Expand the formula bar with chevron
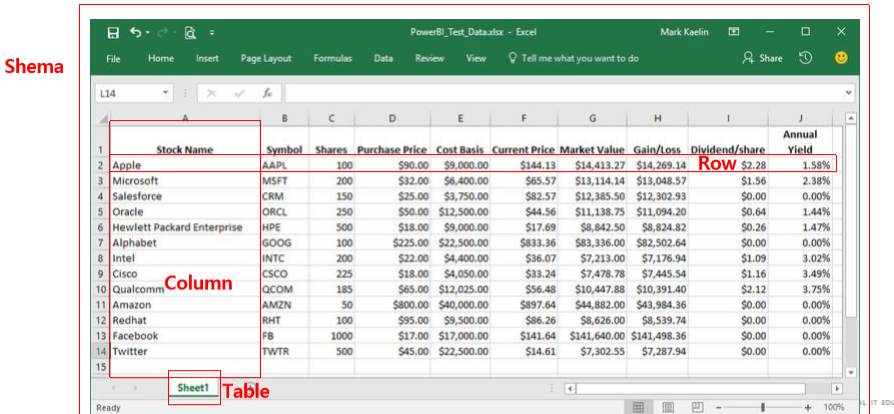Image resolution: width=894 pixels, height=414 pixels. (x=849, y=92)
